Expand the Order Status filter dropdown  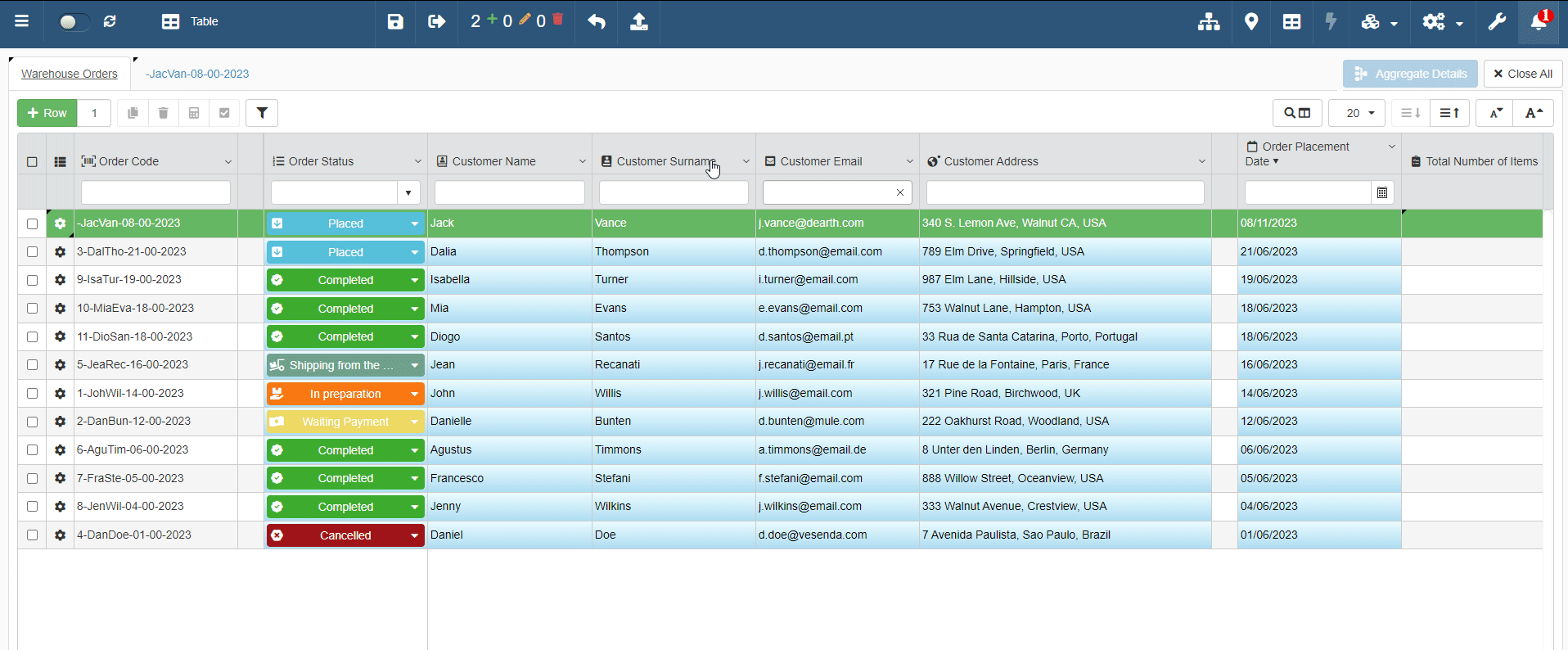(408, 193)
